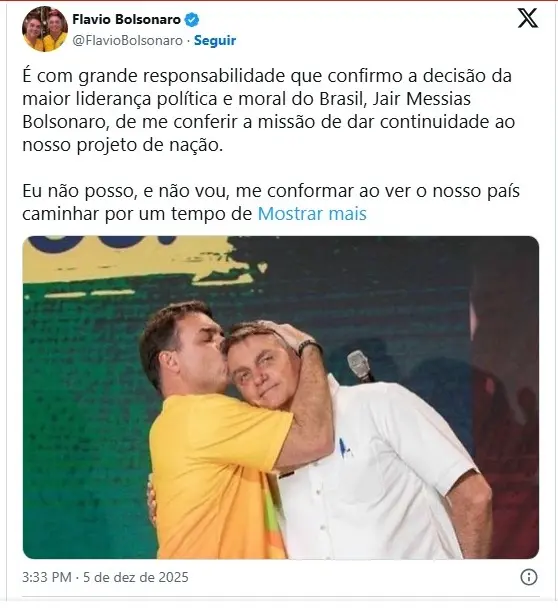Click the first line starting 'É com grande'
558x609 pixels.
tap(267, 76)
